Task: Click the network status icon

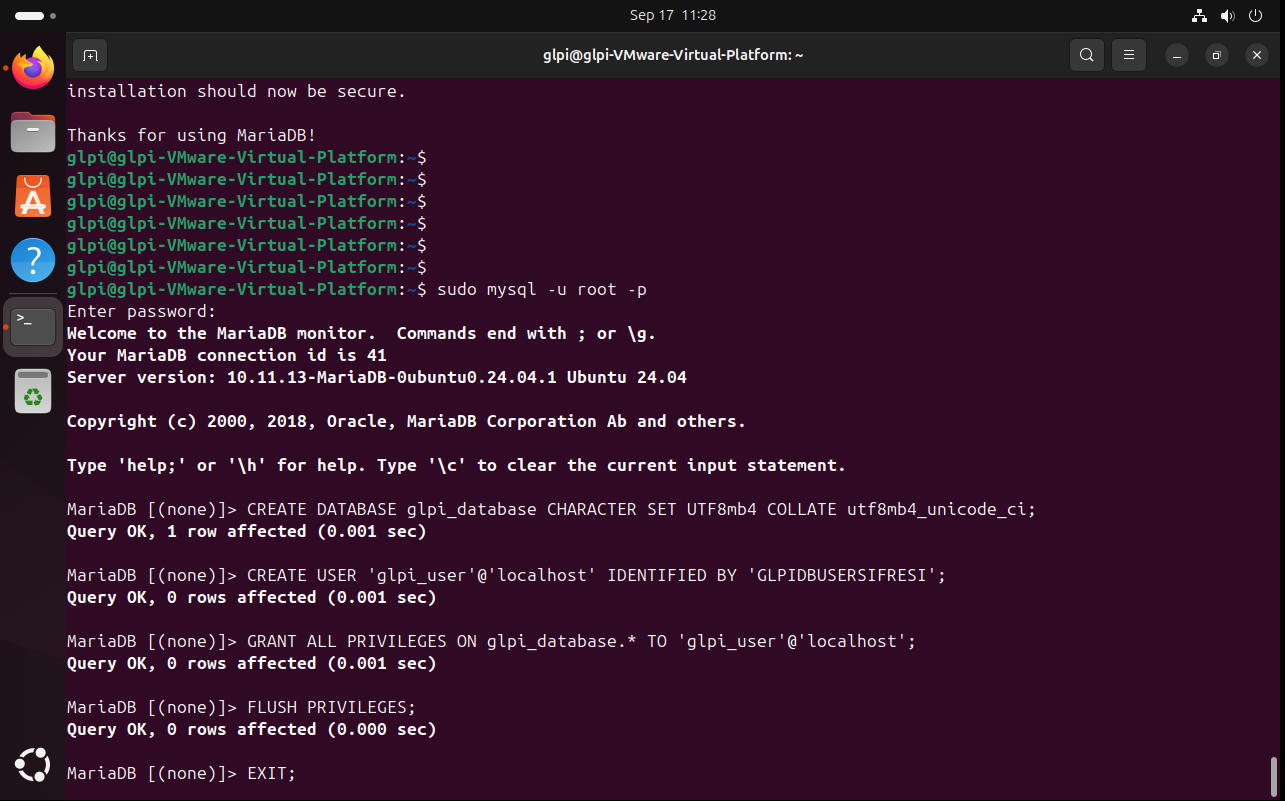Action: [x=1200, y=16]
